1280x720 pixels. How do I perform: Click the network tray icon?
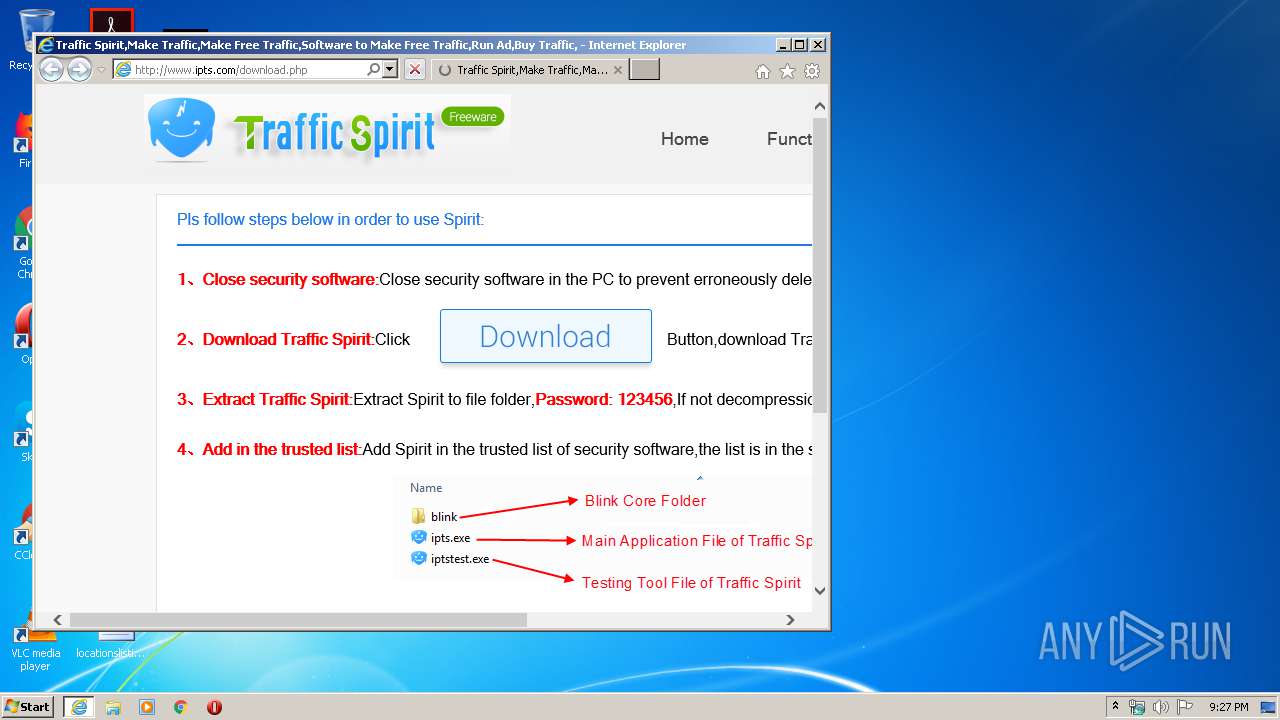click(1137, 707)
